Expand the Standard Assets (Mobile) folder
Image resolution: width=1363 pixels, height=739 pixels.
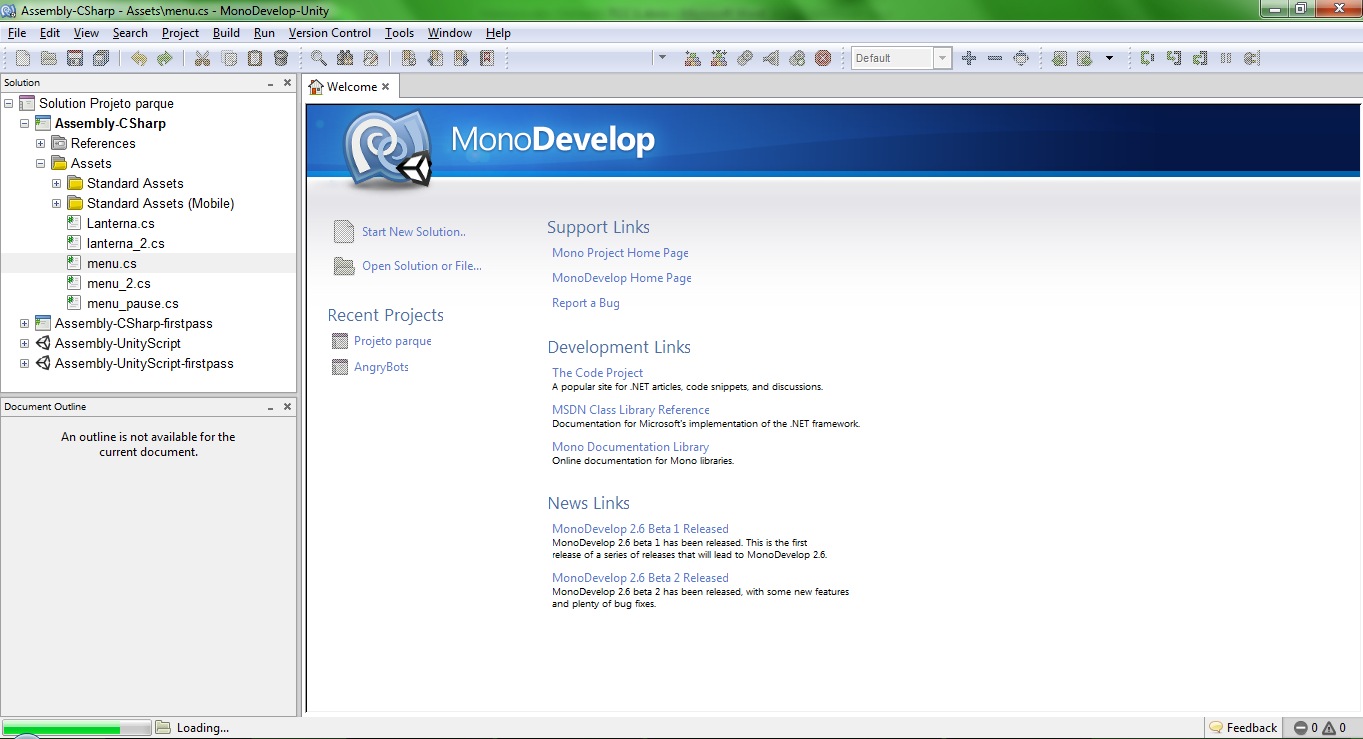point(57,203)
